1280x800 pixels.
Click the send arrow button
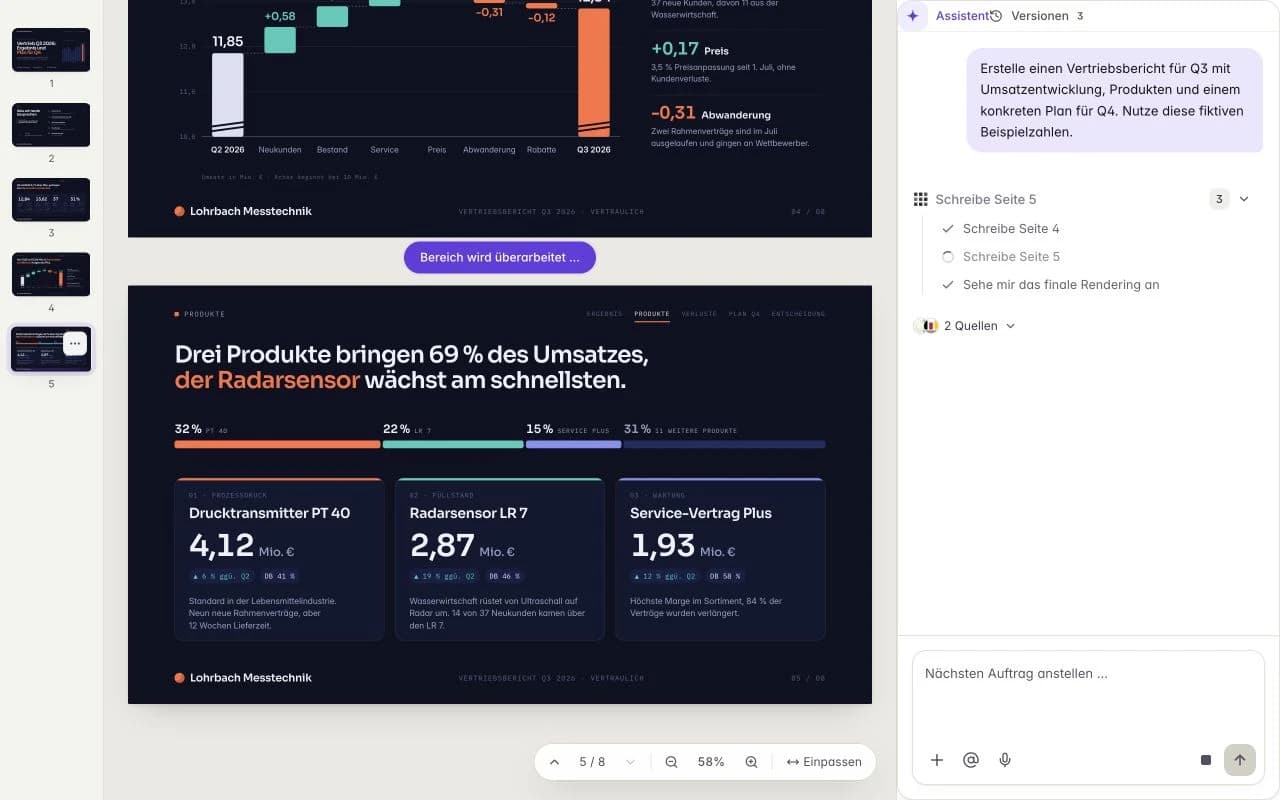point(1240,760)
